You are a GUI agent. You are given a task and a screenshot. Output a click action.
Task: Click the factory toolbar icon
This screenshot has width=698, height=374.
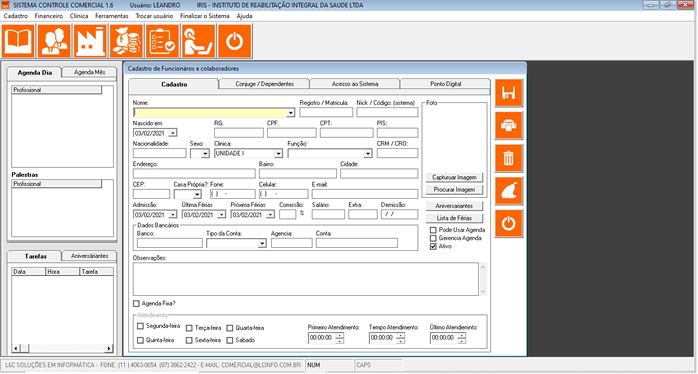(90, 41)
